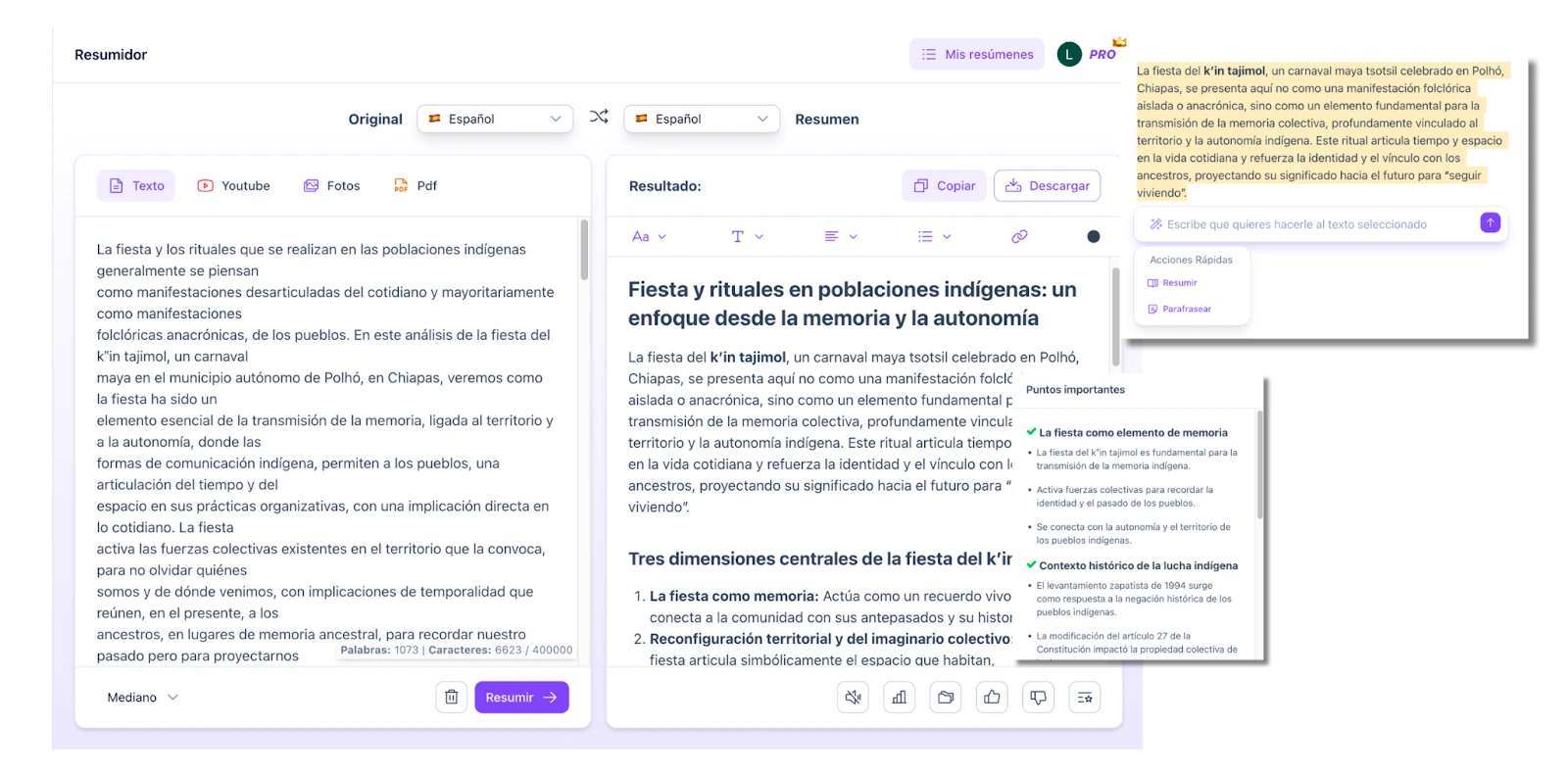Click the result panel scrollbar
The image size is (1568, 777).
click(x=1115, y=316)
